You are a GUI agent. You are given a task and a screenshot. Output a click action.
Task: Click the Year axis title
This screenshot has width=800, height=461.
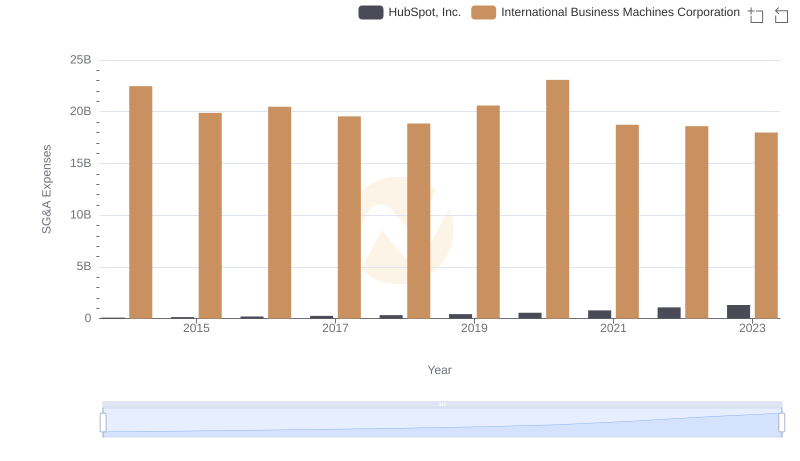click(x=439, y=370)
